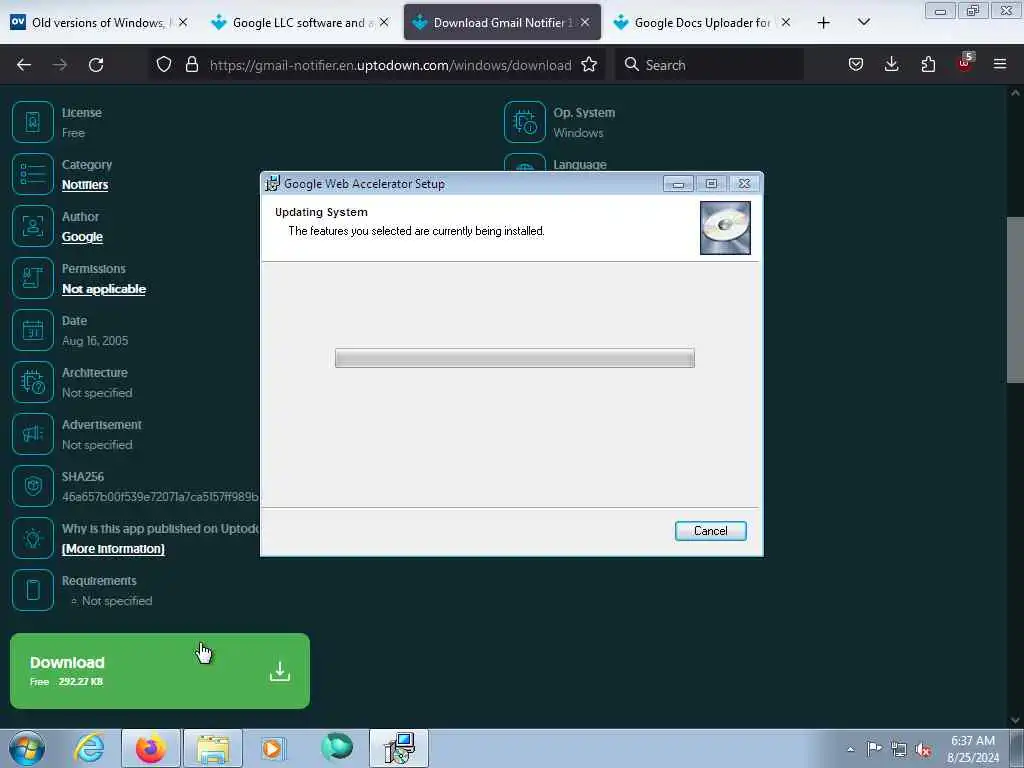
Task: Click the installation progress bar
Action: [x=515, y=358]
